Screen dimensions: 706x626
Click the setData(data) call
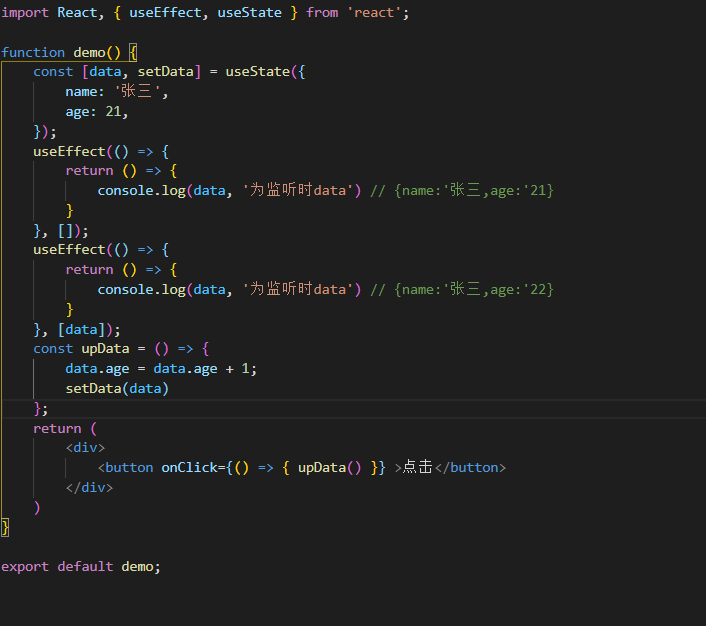(x=117, y=389)
